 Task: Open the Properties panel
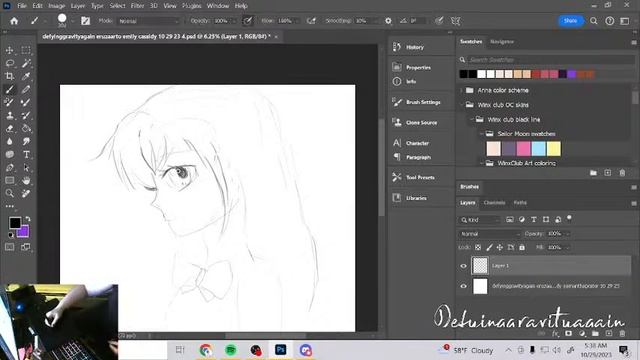[418, 68]
